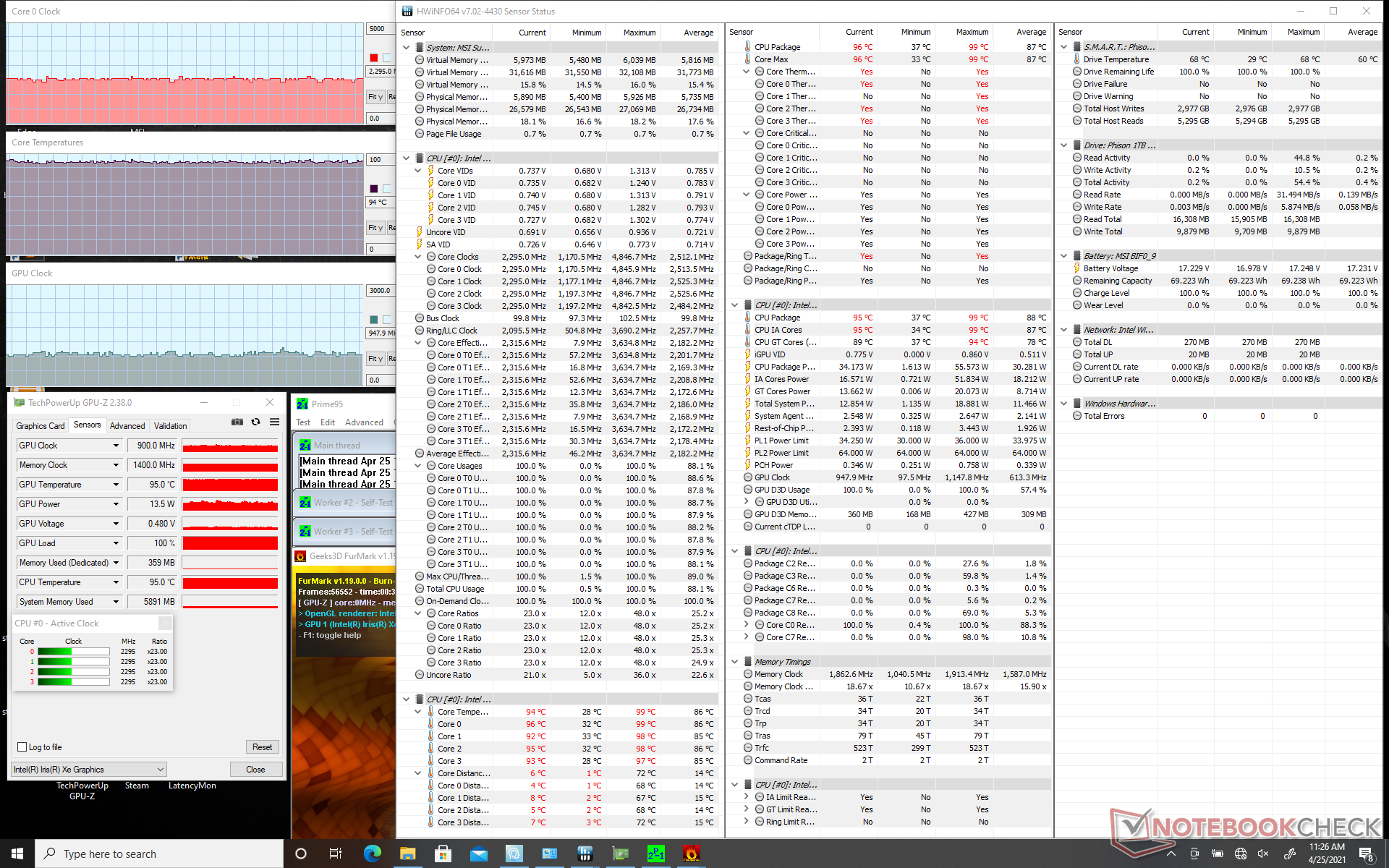Click GPU-Z screenshot camera icon
Screen dimensions: 1389x868
pos(237,422)
